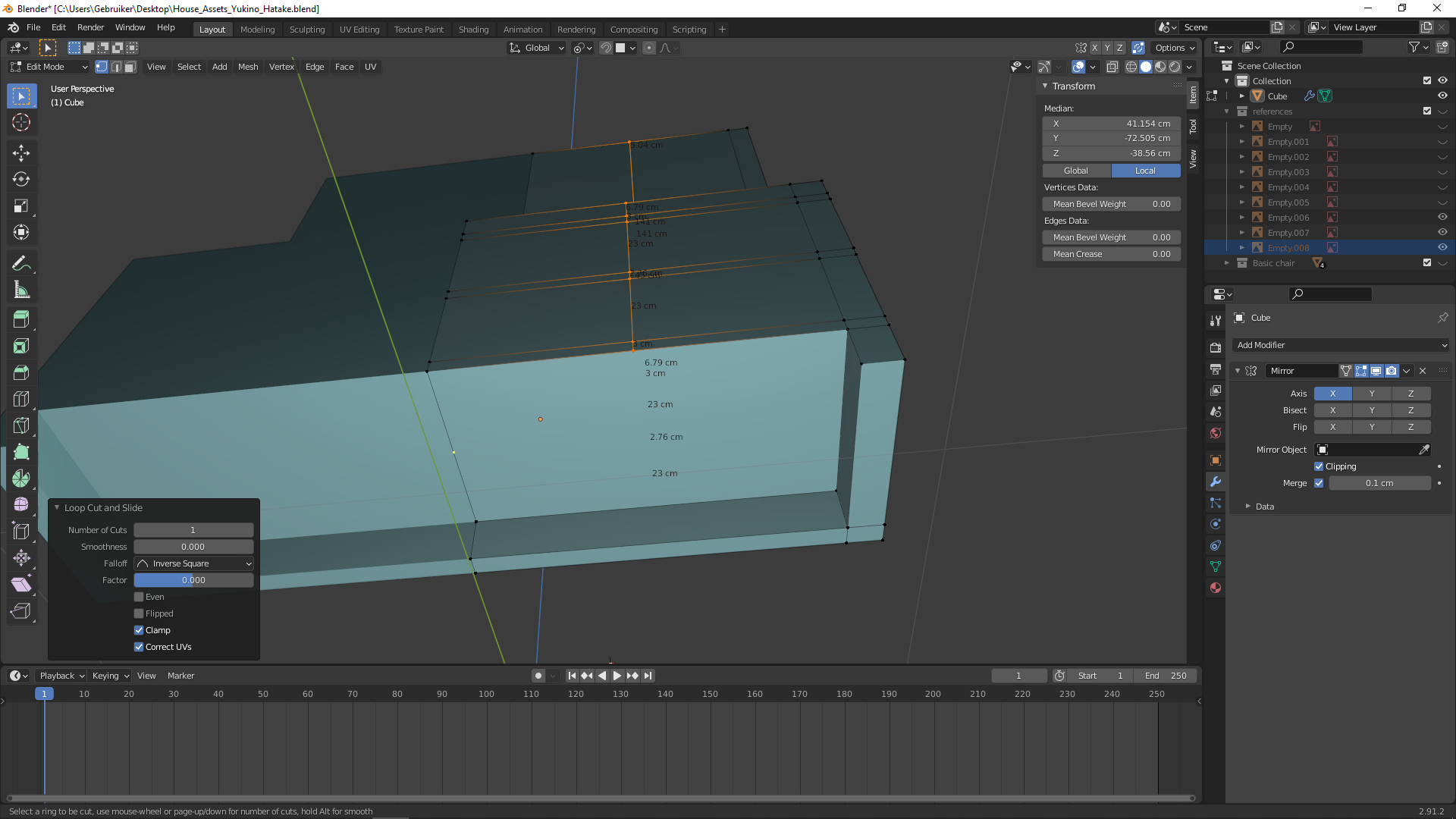Open the Falloff Inverse Square dropdown

[193, 563]
